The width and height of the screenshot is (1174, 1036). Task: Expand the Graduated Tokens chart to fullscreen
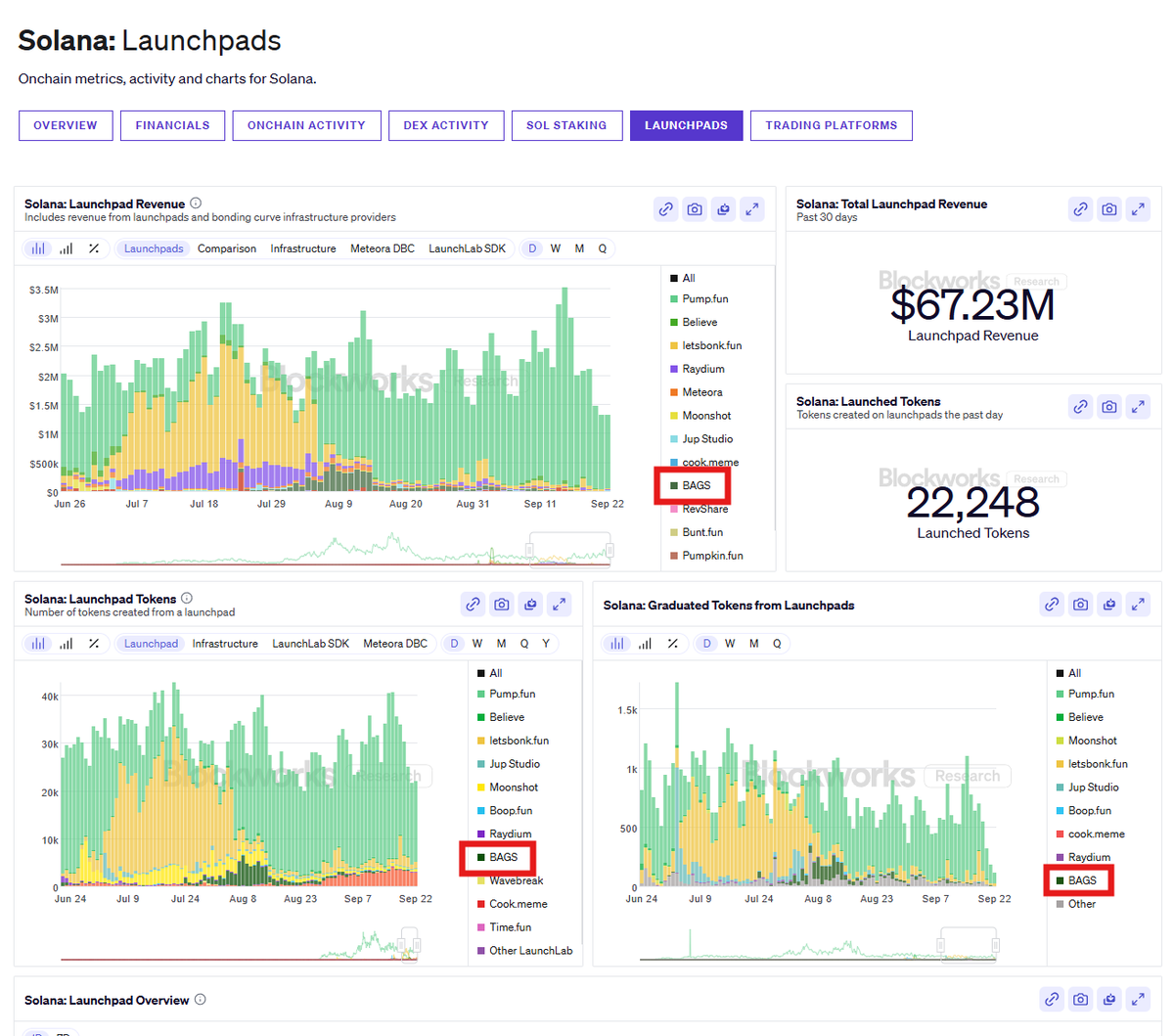(x=1138, y=605)
